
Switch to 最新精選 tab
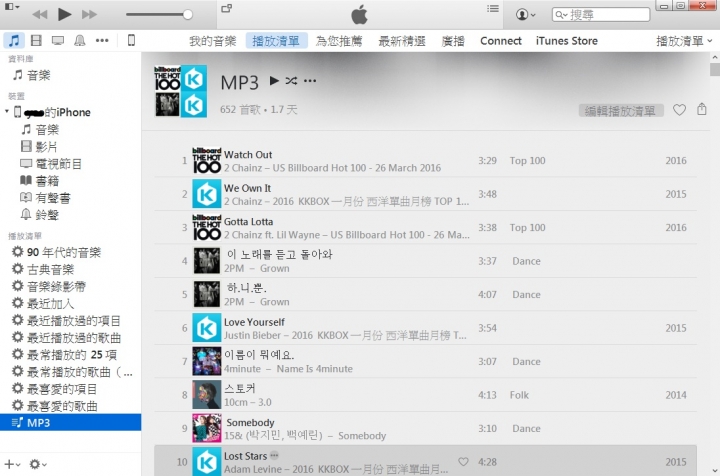402,41
